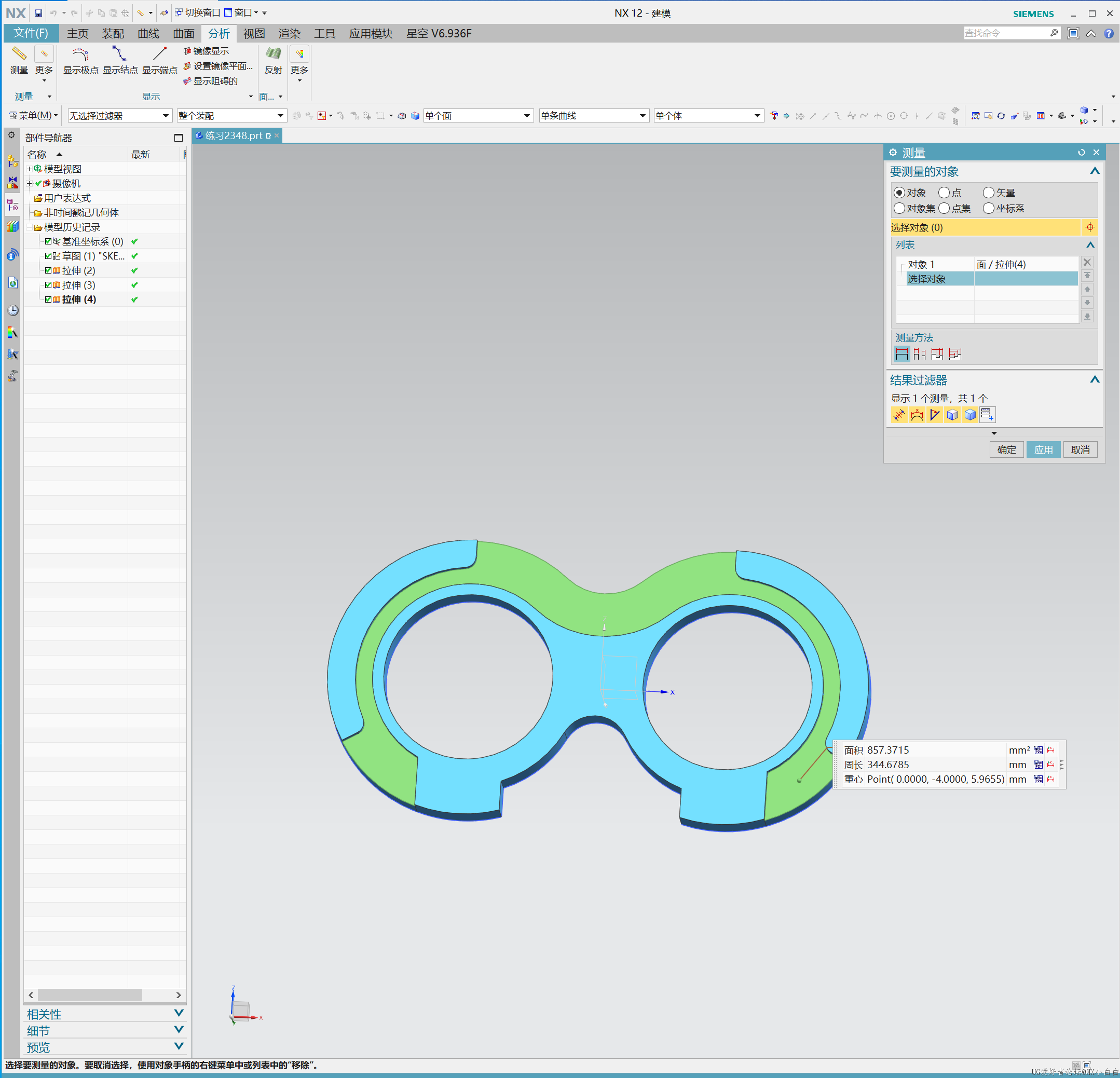Select first measurement method icon

(901, 354)
